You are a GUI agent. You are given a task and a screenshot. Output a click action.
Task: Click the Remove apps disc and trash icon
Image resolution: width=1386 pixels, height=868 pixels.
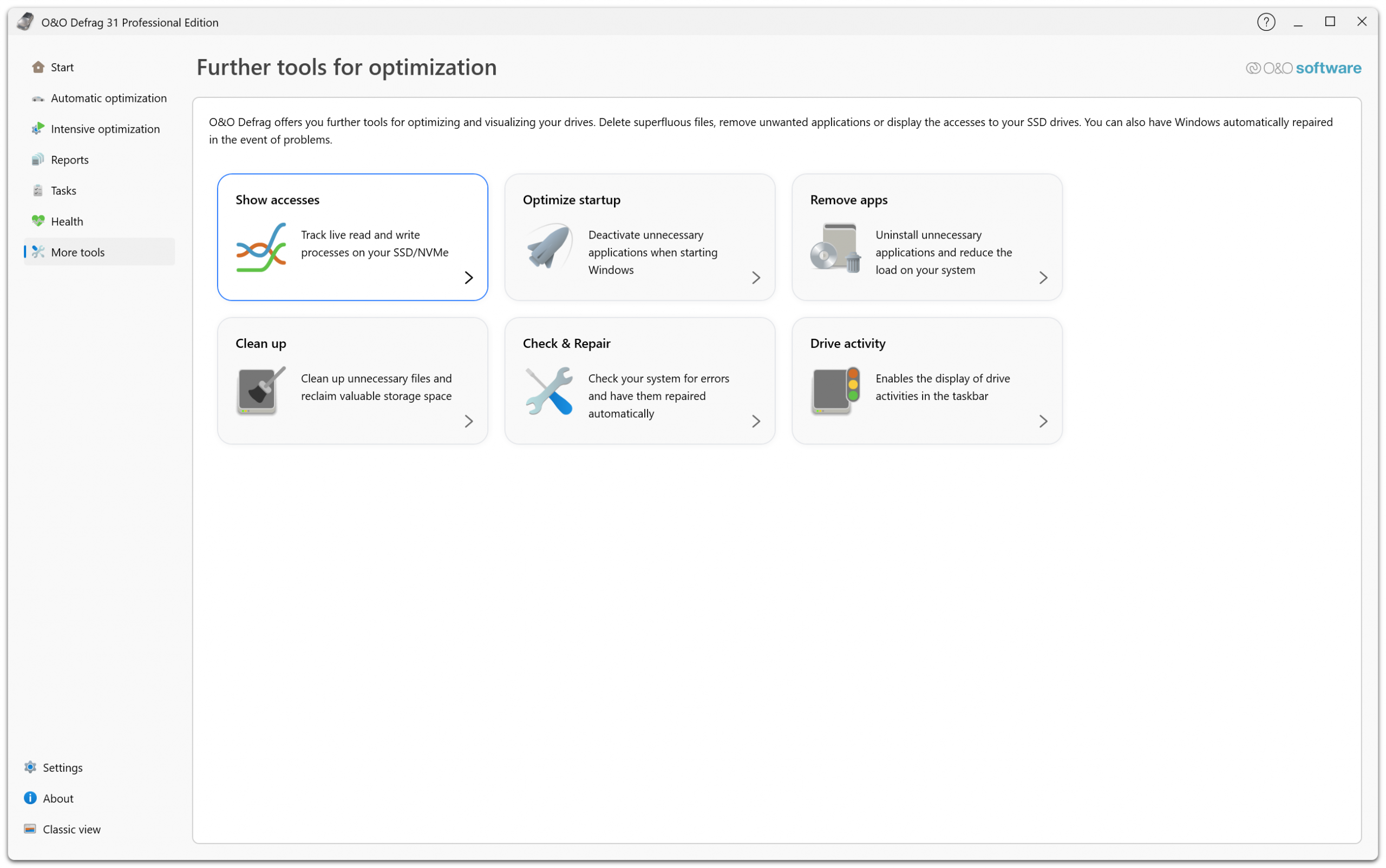[836, 247]
